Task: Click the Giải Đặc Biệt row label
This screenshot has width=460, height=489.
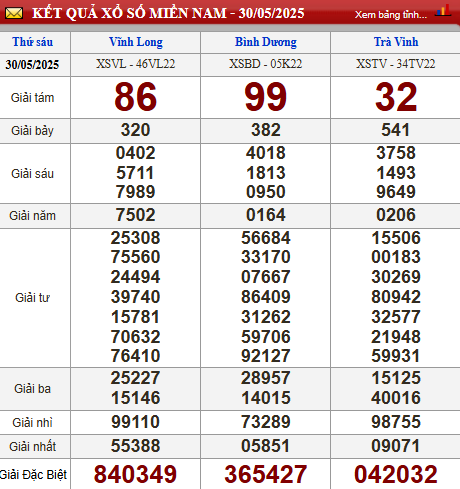Action: click(33, 474)
